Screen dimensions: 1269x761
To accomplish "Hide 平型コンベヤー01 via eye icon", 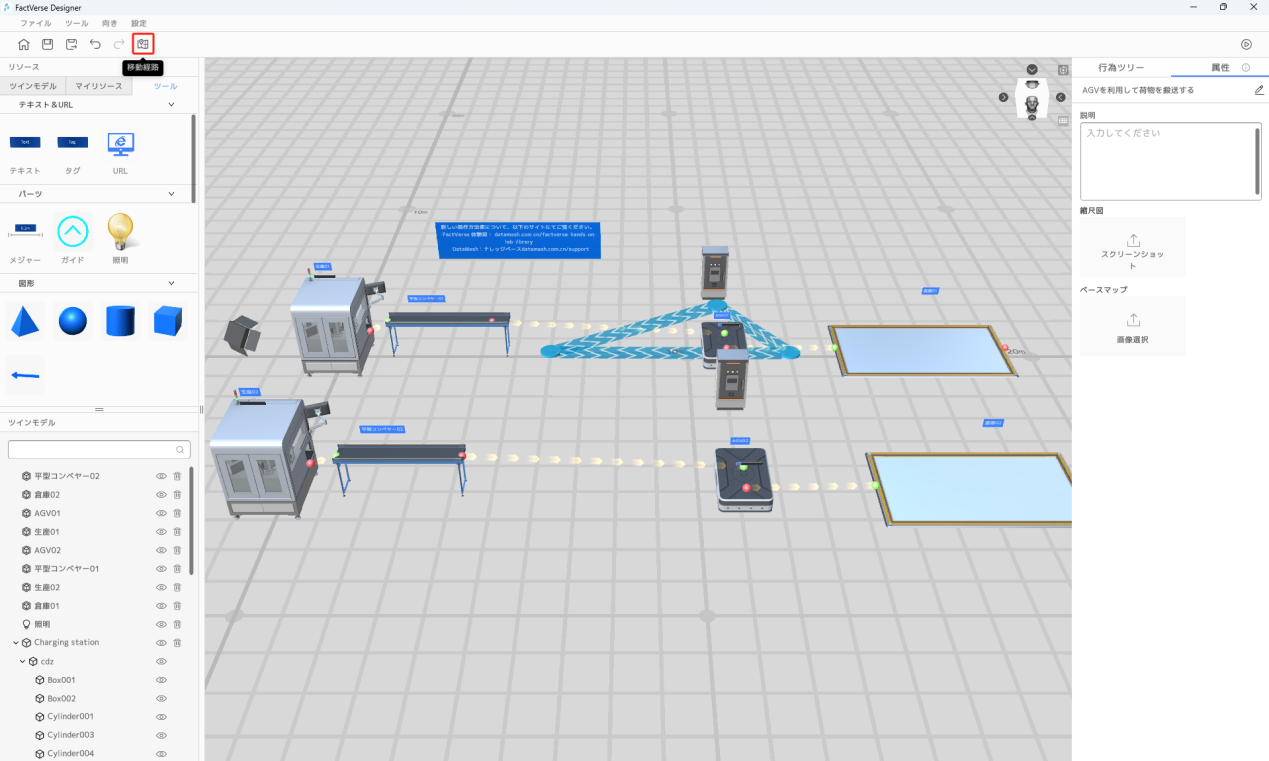I will (161, 569).
